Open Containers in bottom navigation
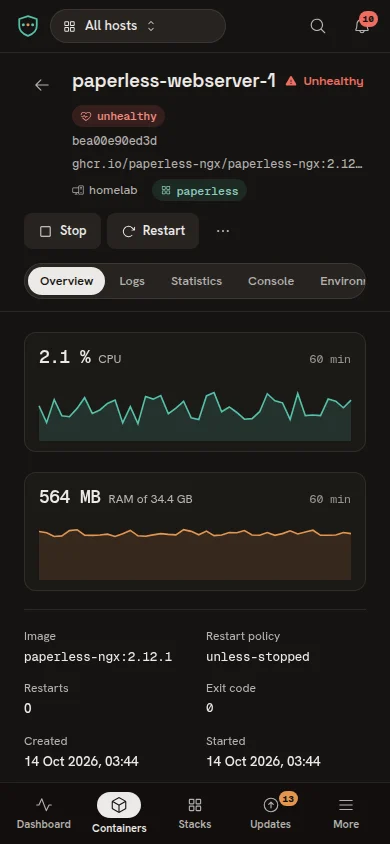Viewport: 390px width, 844px height. (119, 813)
